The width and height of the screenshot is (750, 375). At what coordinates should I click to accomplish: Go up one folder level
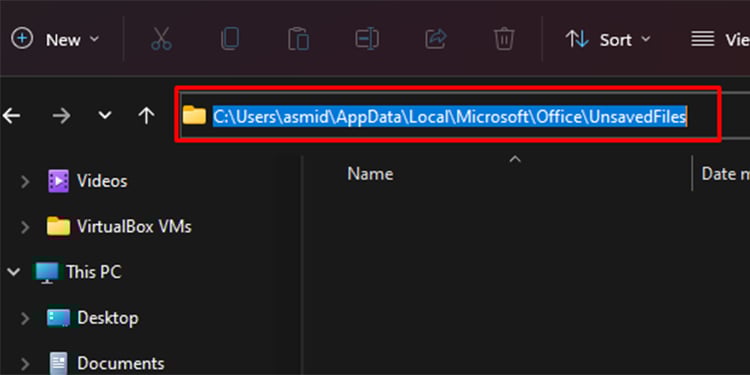[x=146, y=115]
